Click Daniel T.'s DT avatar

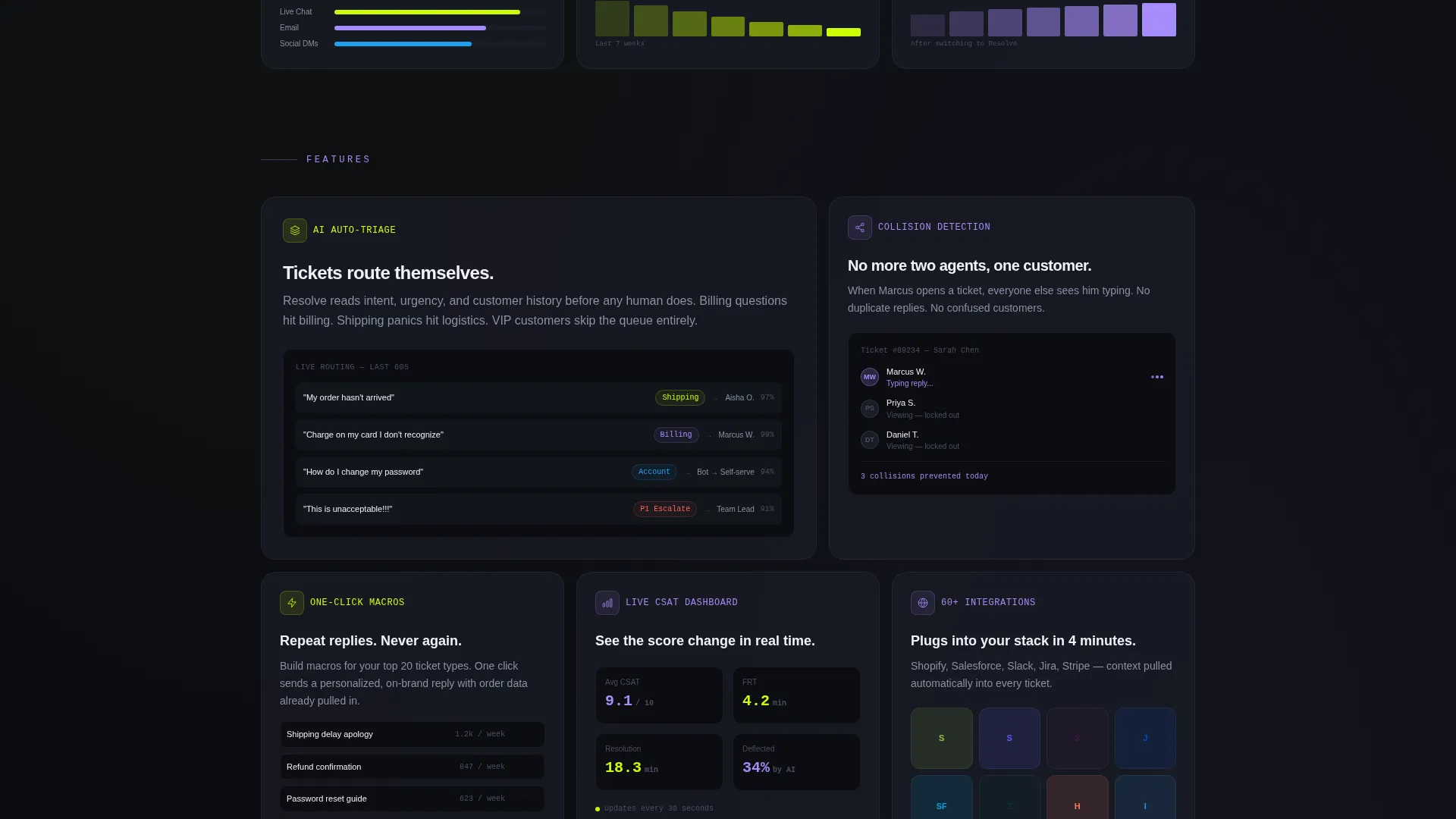(870, 440)
